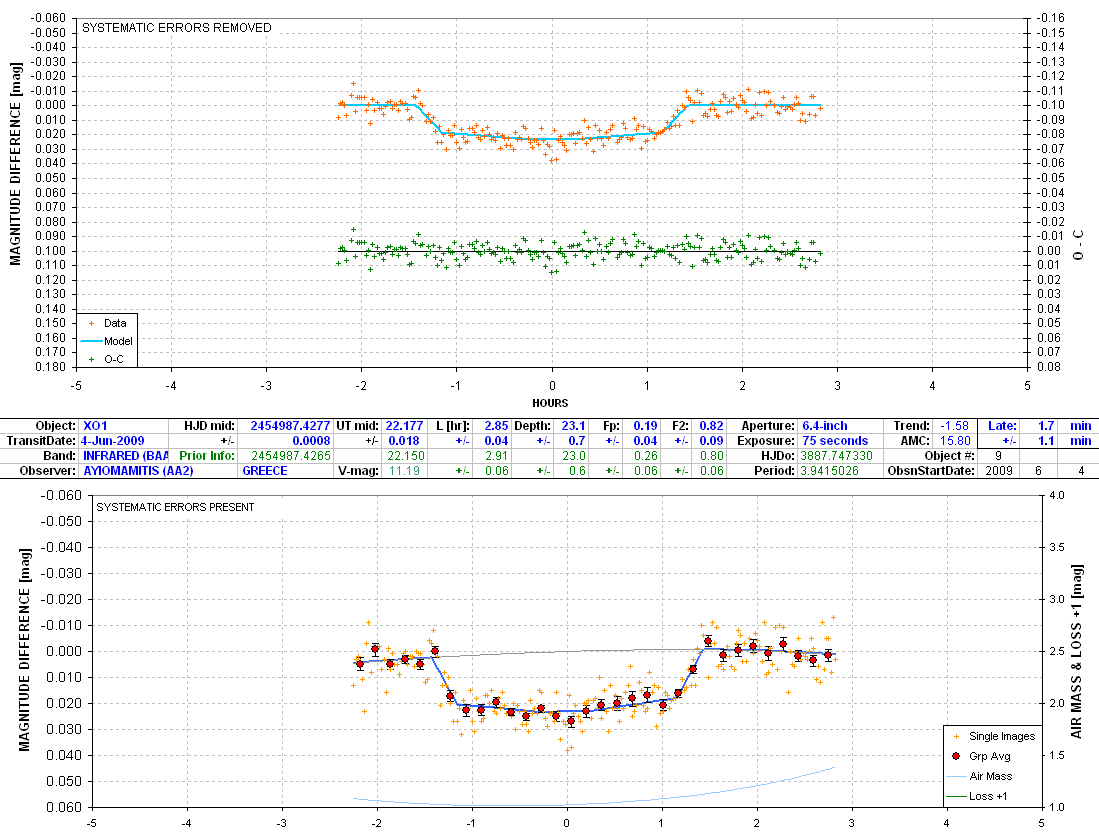This screenshot has height=832, width=1099.
Task: Select the observer name "AYIOMAMITIS (AA2)"
Action: (x=138, y=471)
